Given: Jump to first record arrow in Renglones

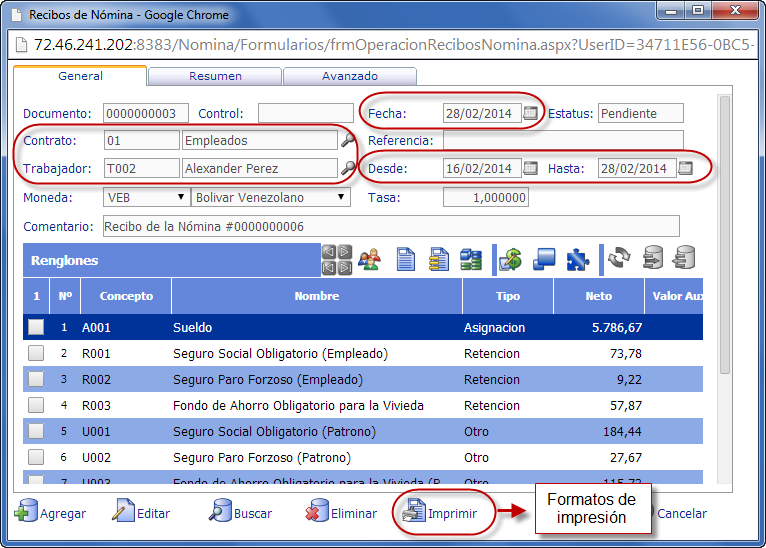Looking at the screenshot, I should 329,268.
